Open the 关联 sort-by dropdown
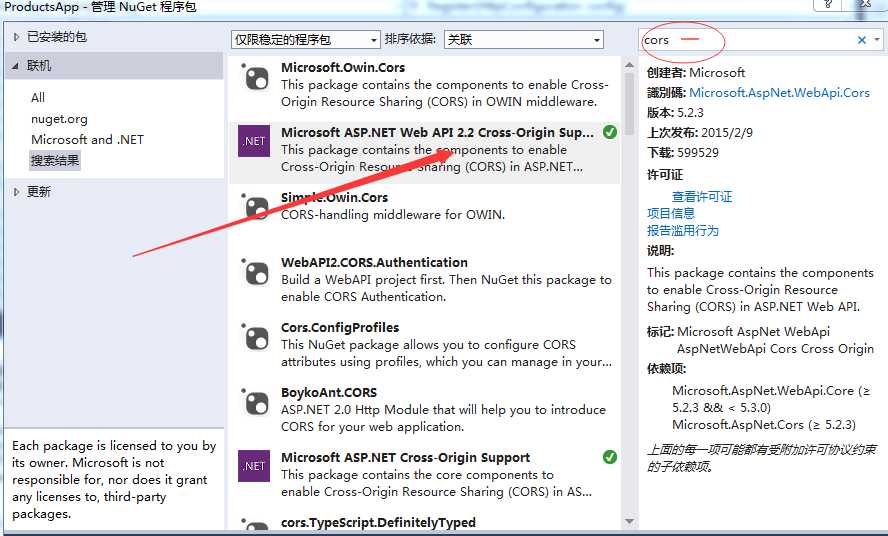The width and height of the screenshot is (888, 536). tap(524, 40)
